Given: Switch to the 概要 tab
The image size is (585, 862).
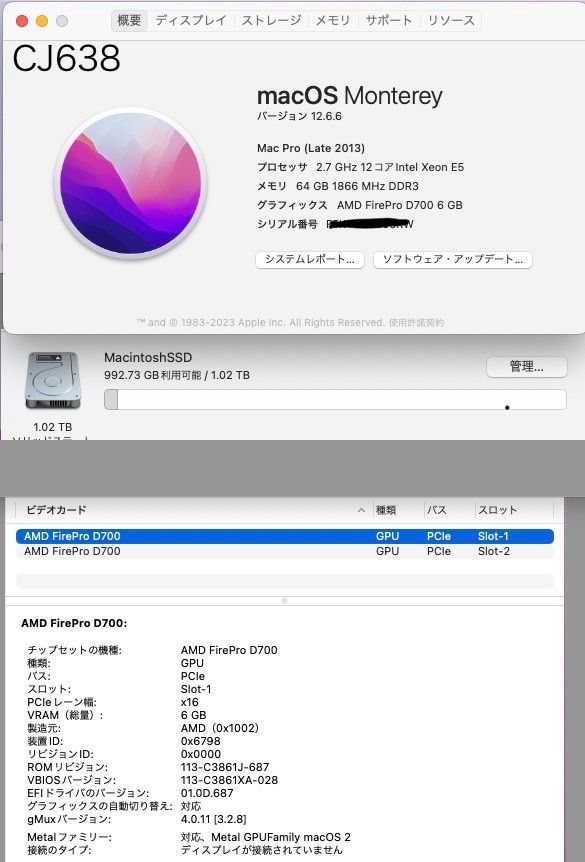Looking at the screenshot, I should [129, 20].
